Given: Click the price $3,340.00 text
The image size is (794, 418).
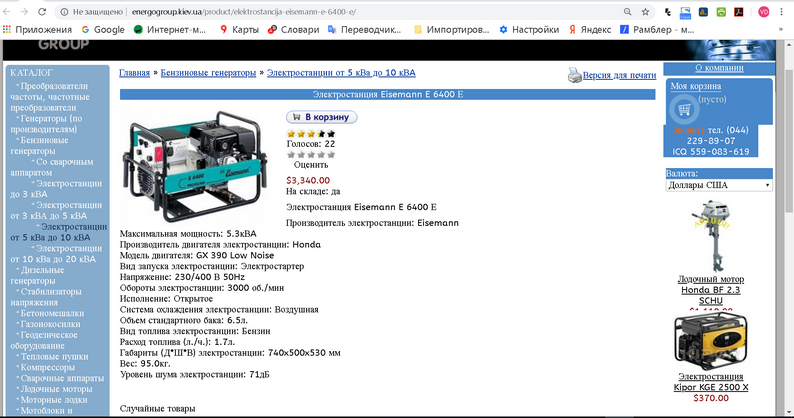Looking at the screenshot, I should point(308,180).
